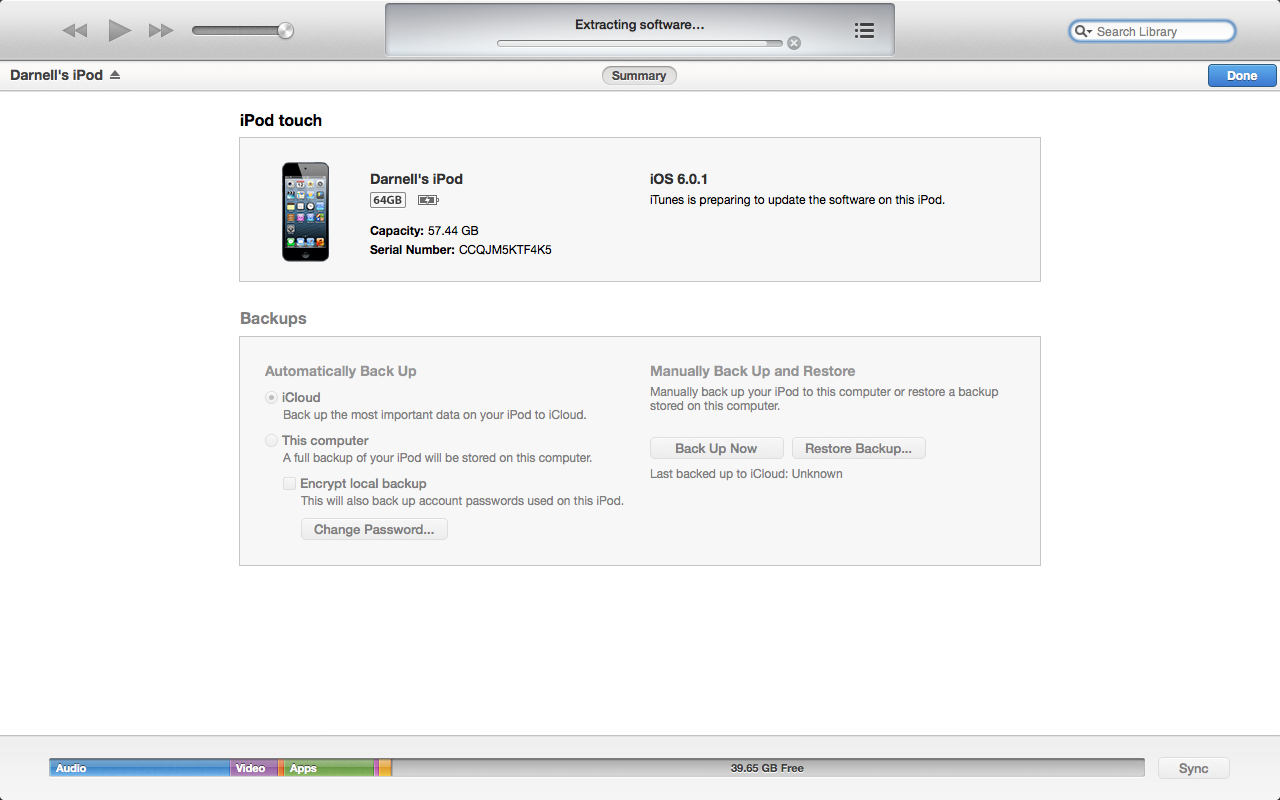Click the Video storage segment
Viewport: 1280px width, 800px height.
pos(254,768)
